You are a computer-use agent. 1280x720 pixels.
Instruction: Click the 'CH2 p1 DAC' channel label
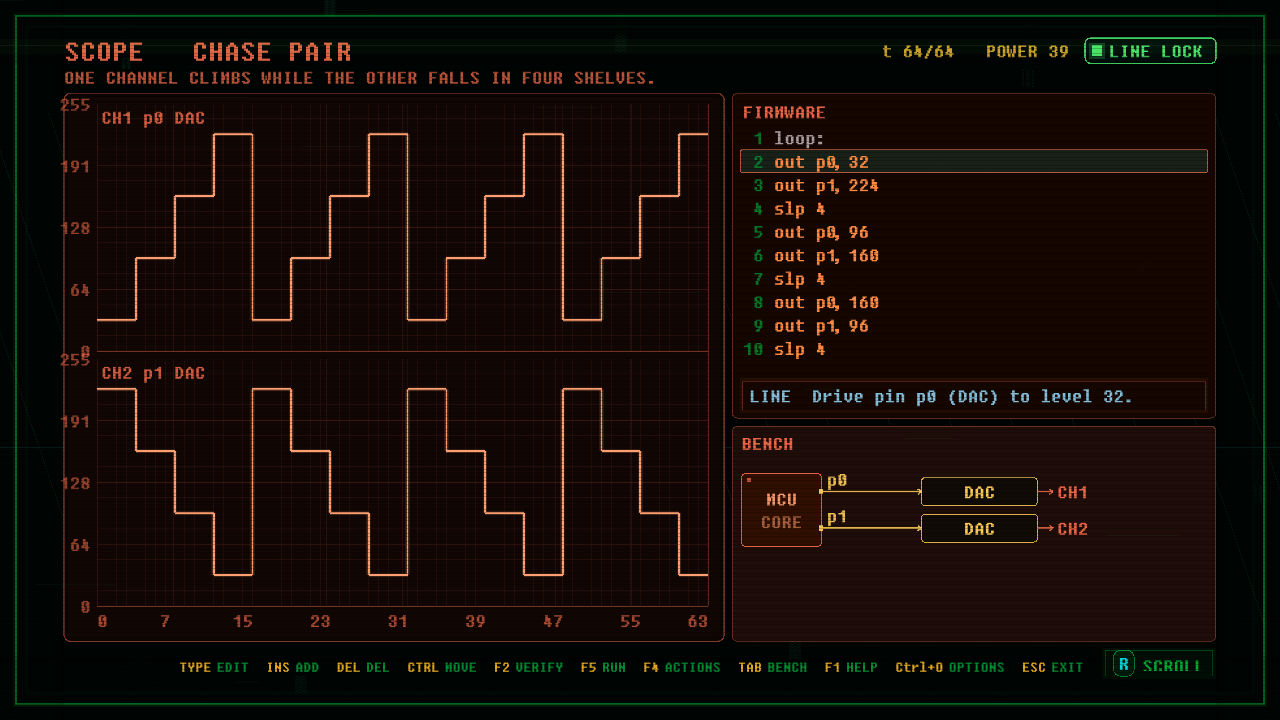(153, 373)
